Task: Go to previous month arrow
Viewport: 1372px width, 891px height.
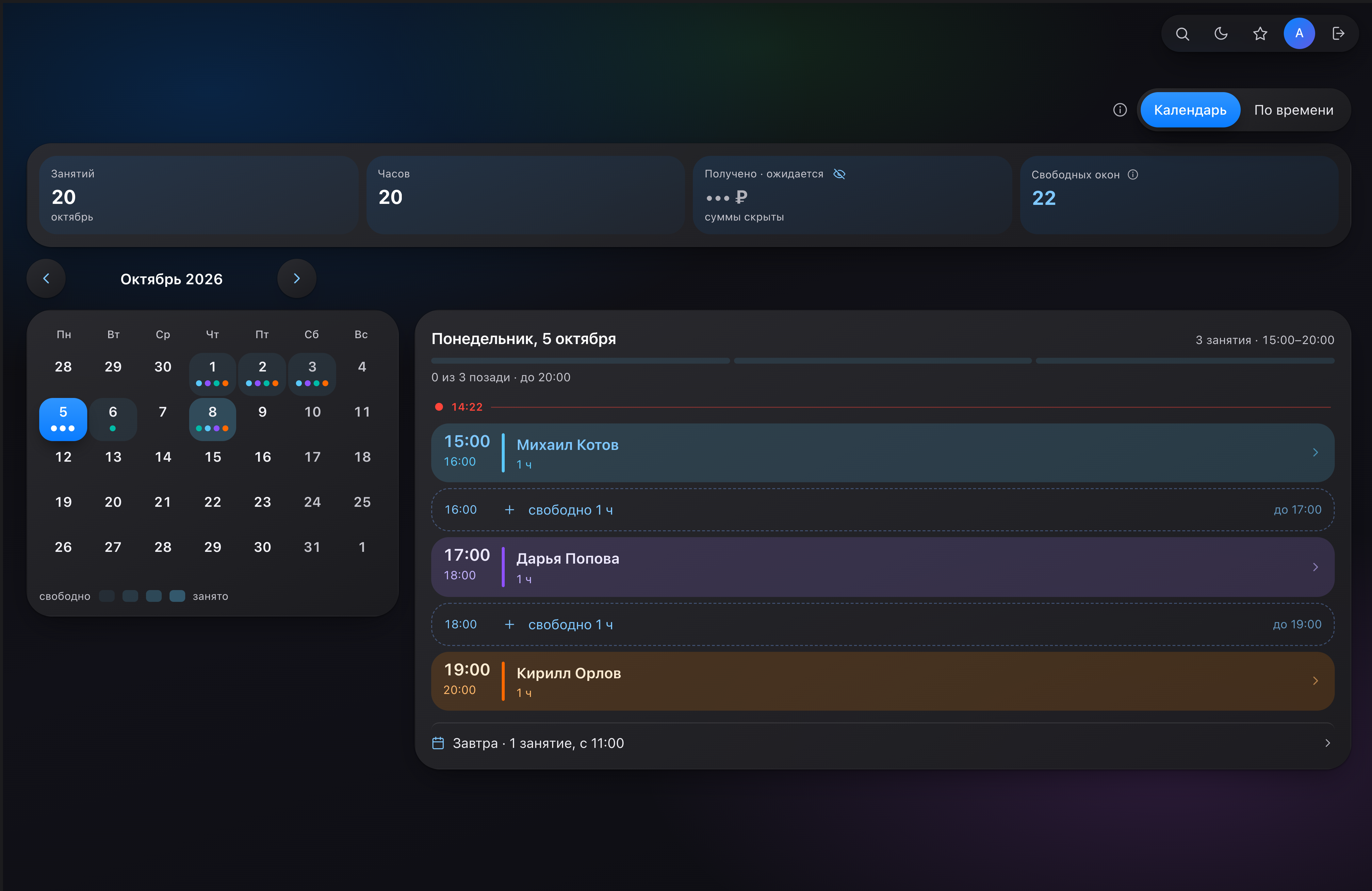Action: click(46, 279)
